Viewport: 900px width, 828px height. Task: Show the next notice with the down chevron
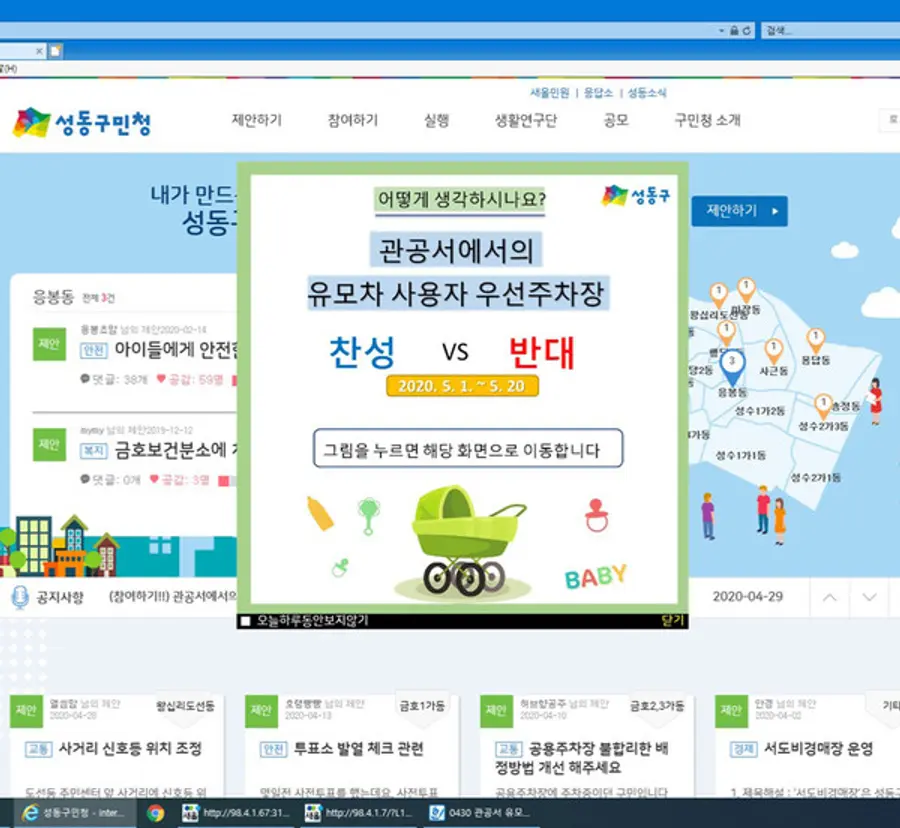(869, 597)
